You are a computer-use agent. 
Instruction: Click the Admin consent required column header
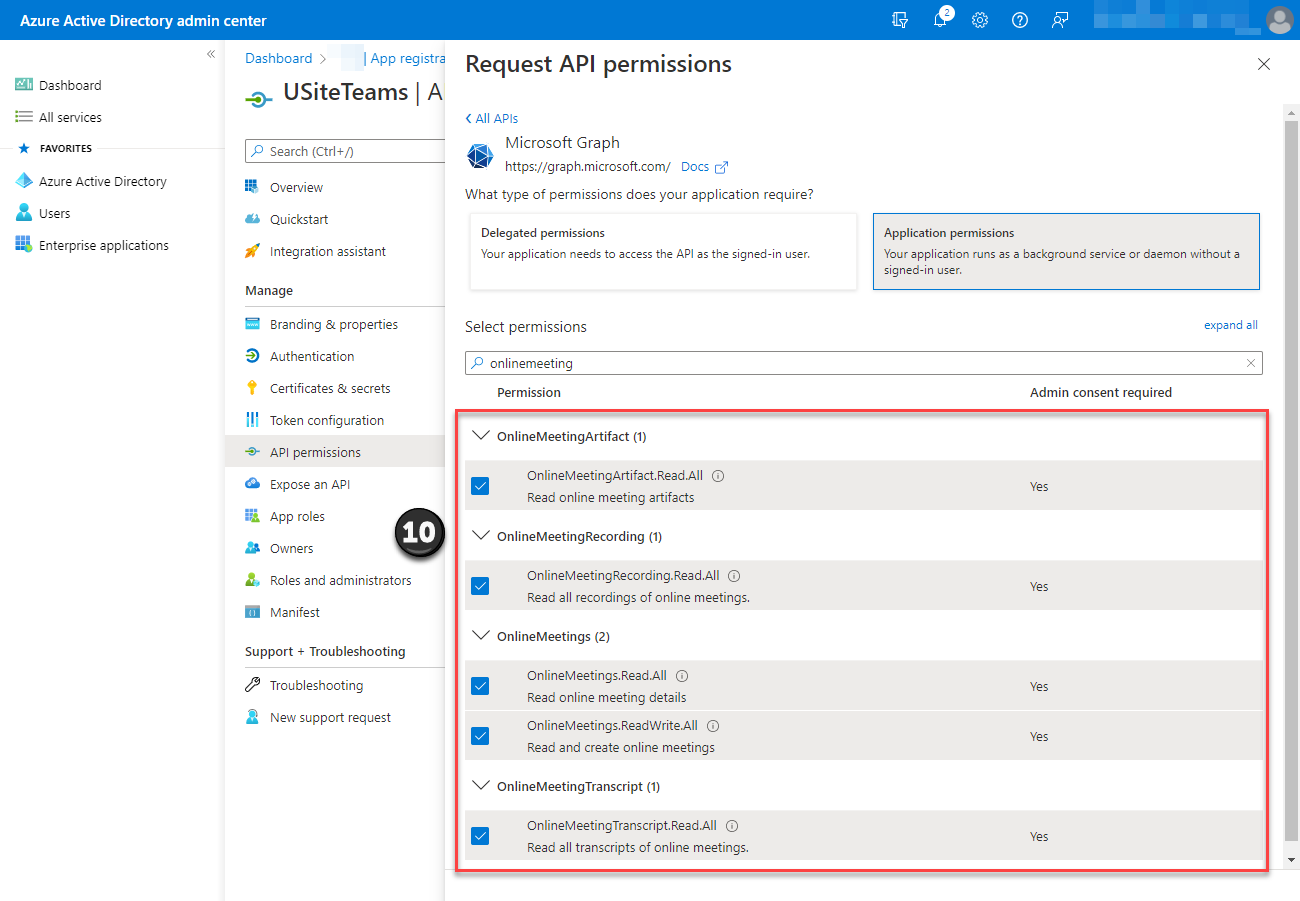[x=1101, y=392]
